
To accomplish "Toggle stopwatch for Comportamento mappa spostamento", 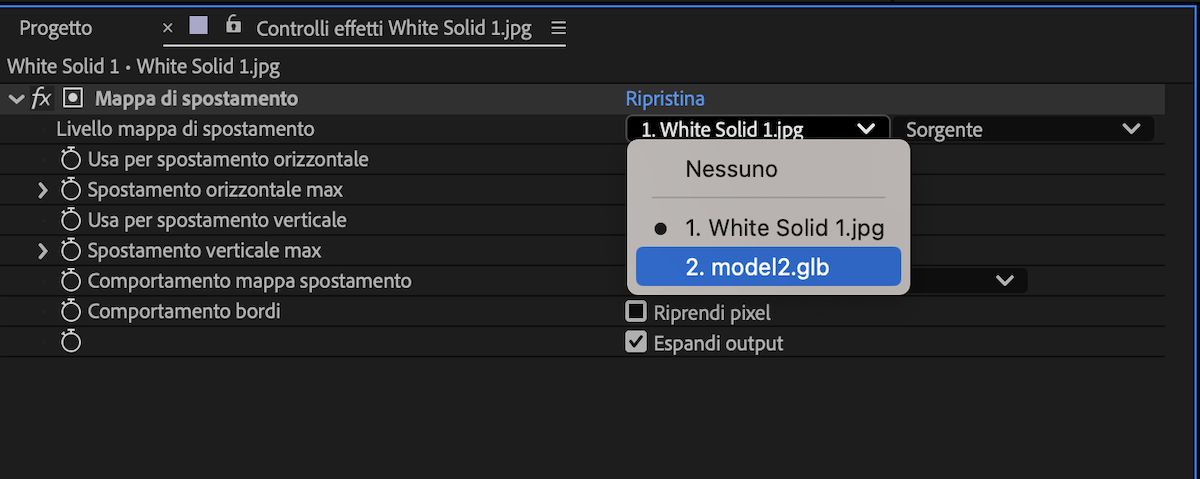I will click(71, 281).
